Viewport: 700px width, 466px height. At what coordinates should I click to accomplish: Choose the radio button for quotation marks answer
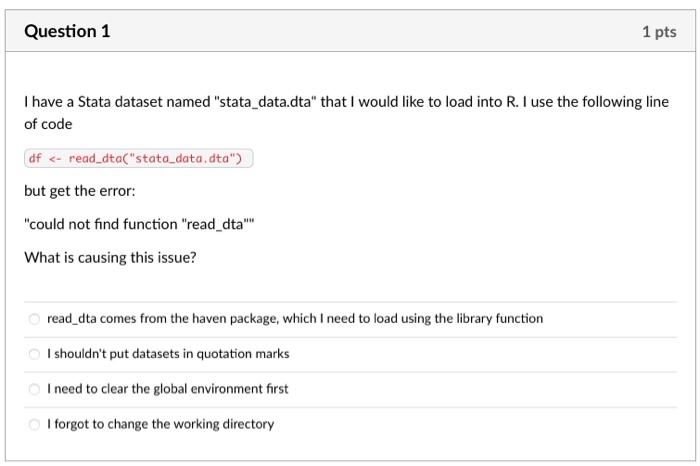pyautogui.click(x=33, y=354)
